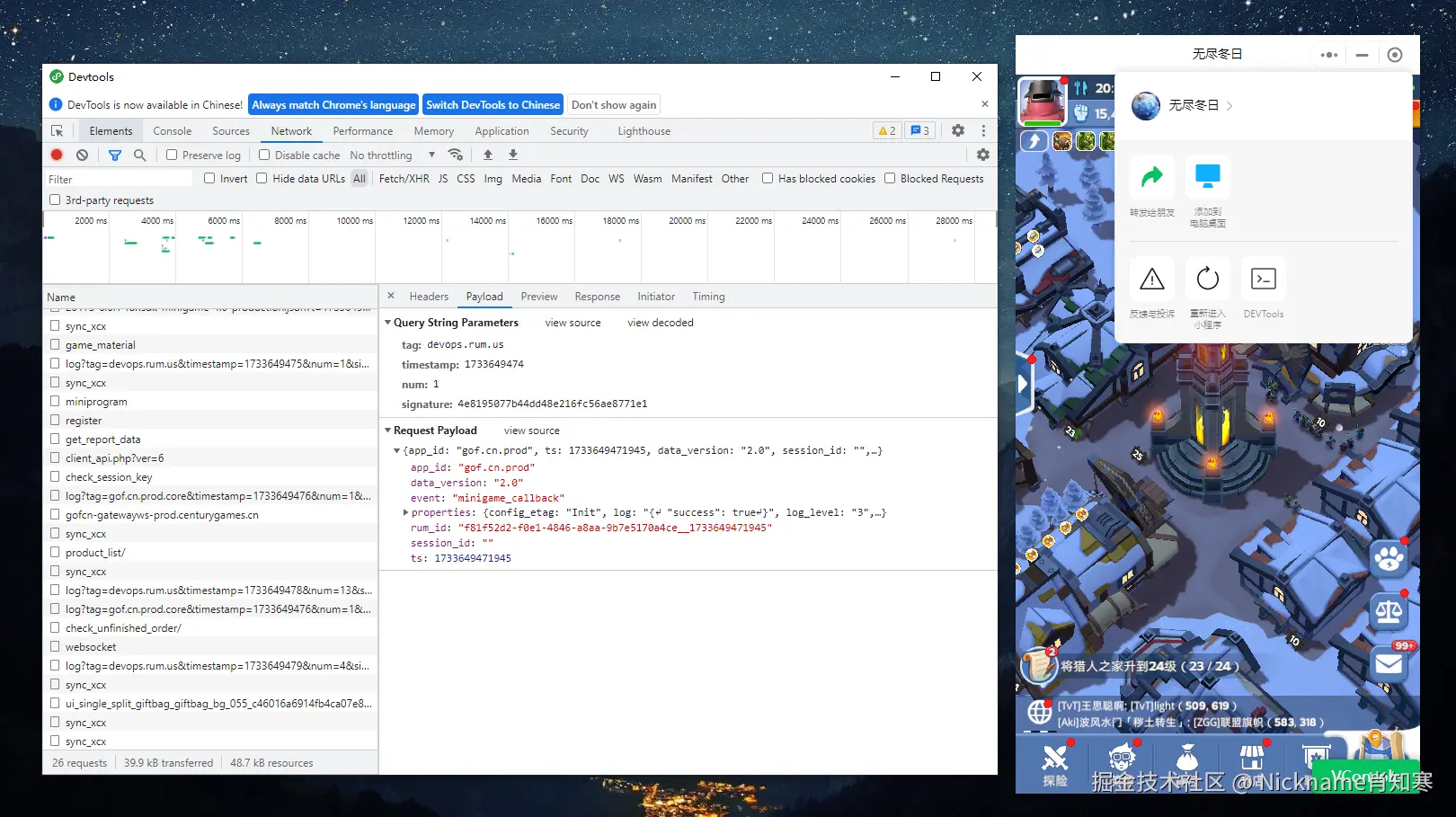This screenshot has height=817, width=1456.
Task: Show the 2 warnings badge
Action: pos(887,131)
